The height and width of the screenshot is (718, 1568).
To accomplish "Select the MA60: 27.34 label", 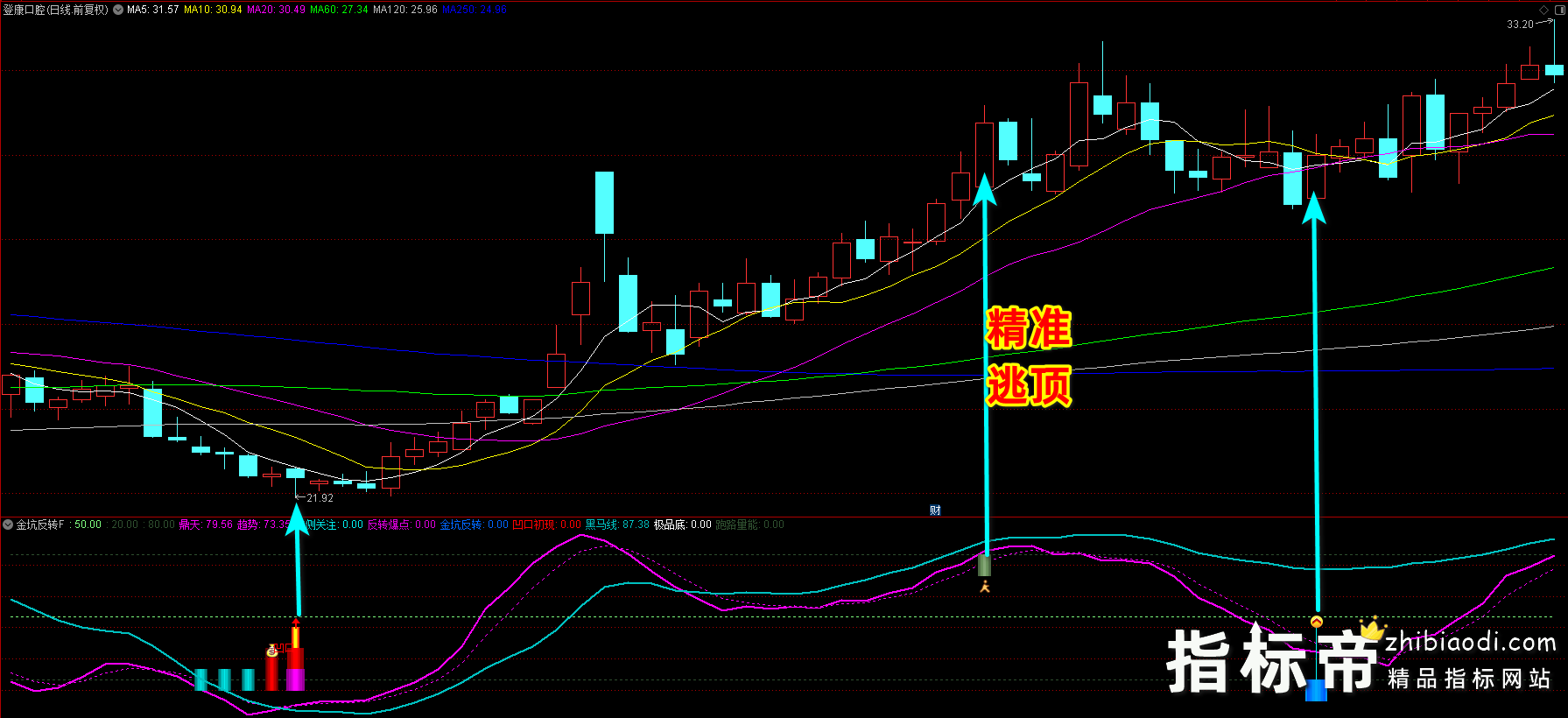I will pos(339,10).
